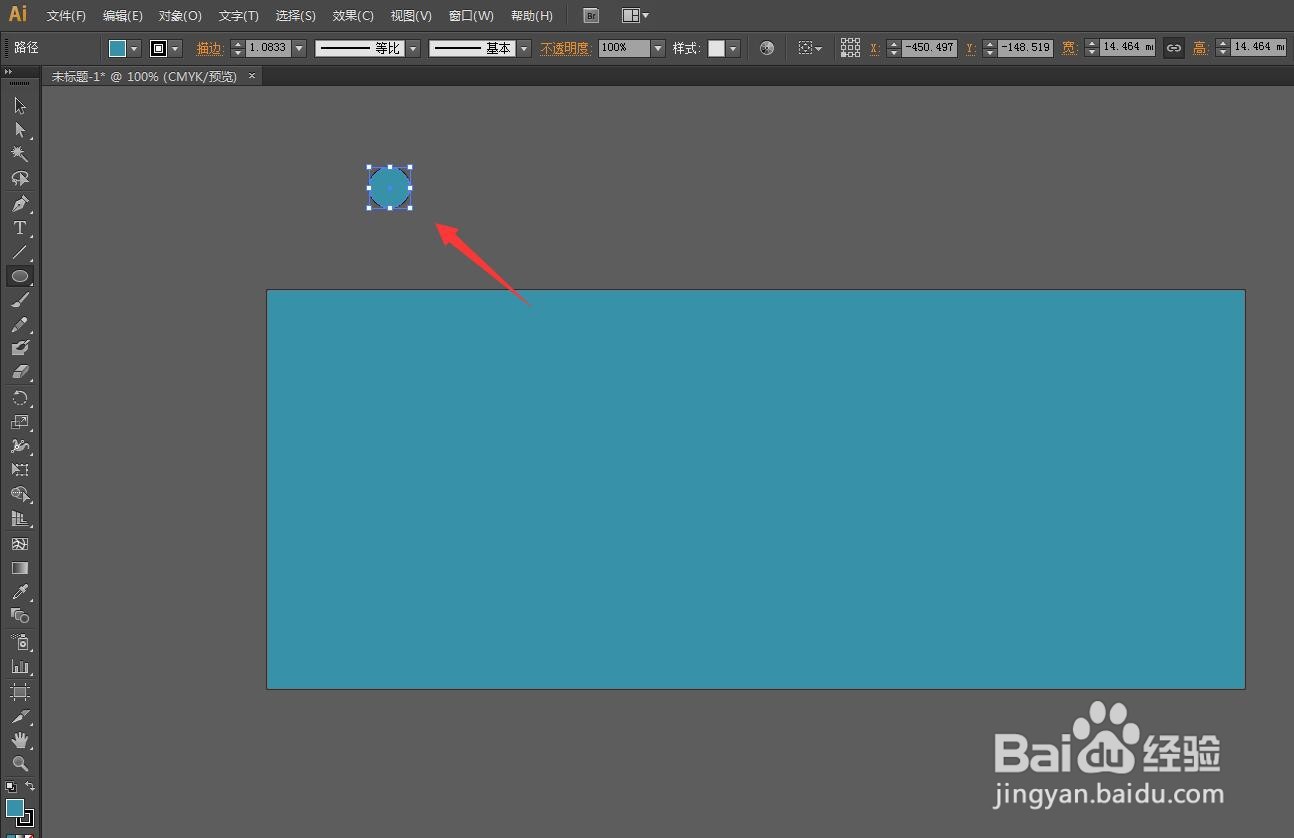Screen dimensions: 1294x838
Task: Open the 视图(V) menu
Action: tap(411, 16)
